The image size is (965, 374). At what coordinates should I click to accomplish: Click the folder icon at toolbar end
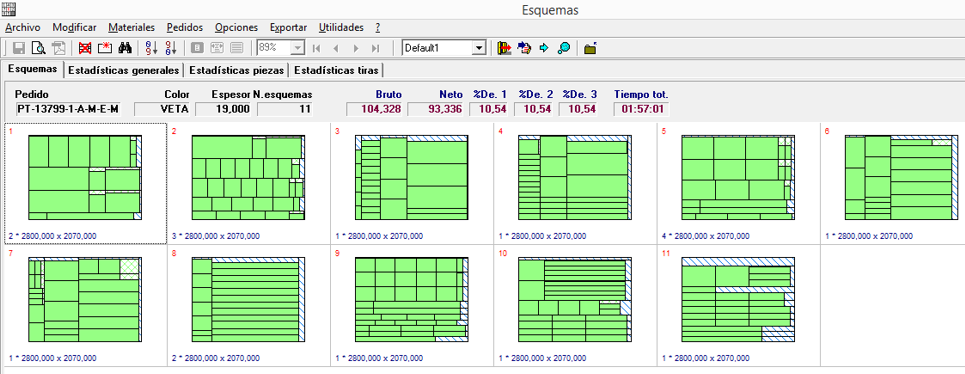pos(590,48)
